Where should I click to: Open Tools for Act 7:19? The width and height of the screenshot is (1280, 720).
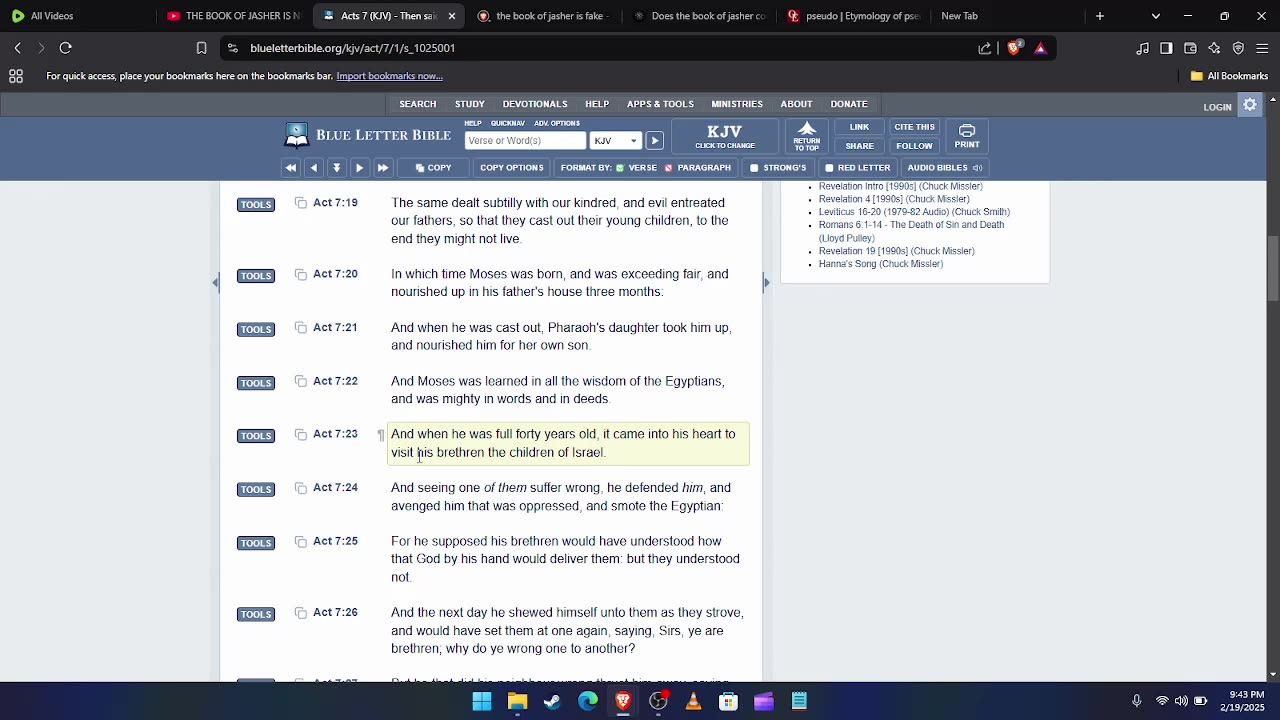(x=256, y=205)
